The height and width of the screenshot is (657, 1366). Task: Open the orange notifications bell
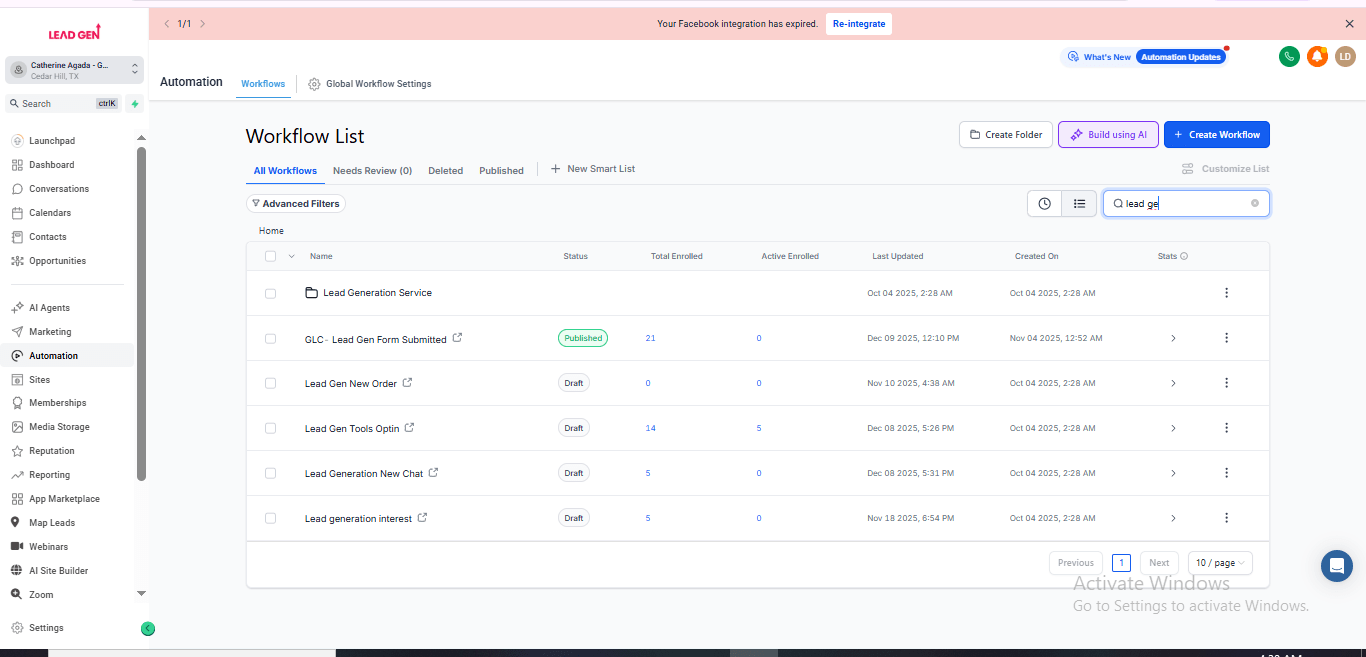tap(1317, 57)
